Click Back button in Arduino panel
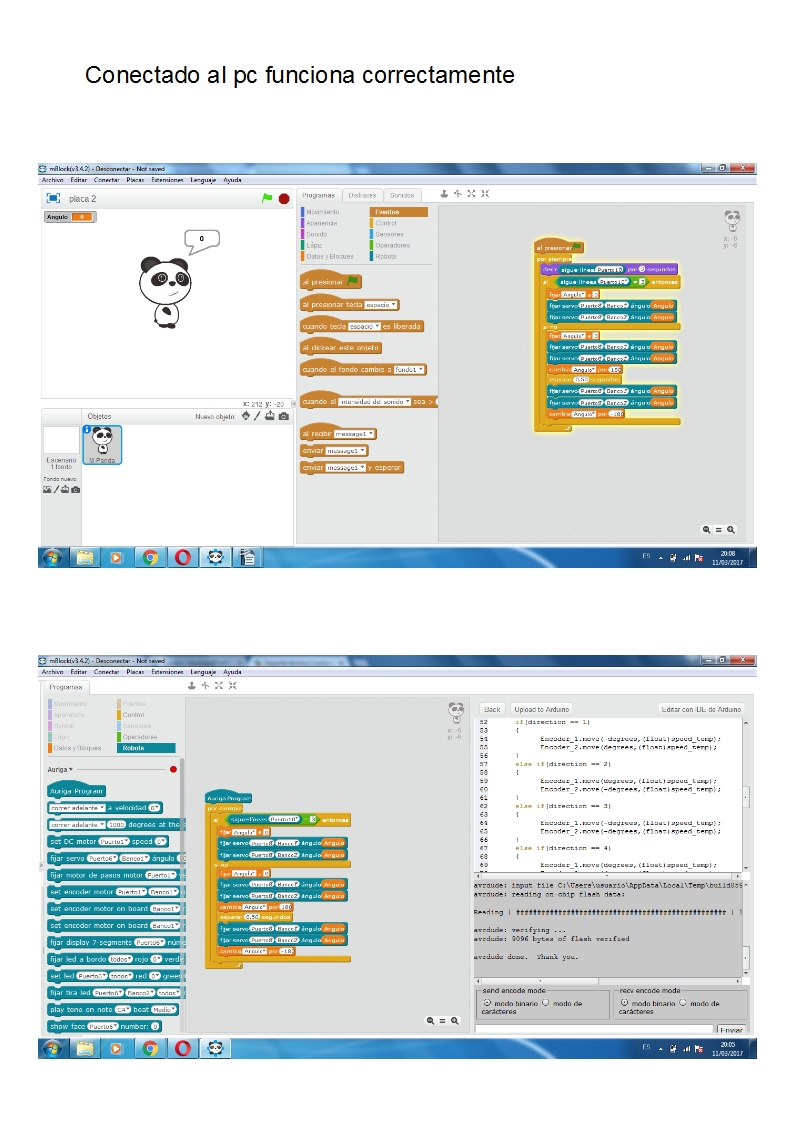This screenshot has width=794, height=1123. [x=493, y=709]
